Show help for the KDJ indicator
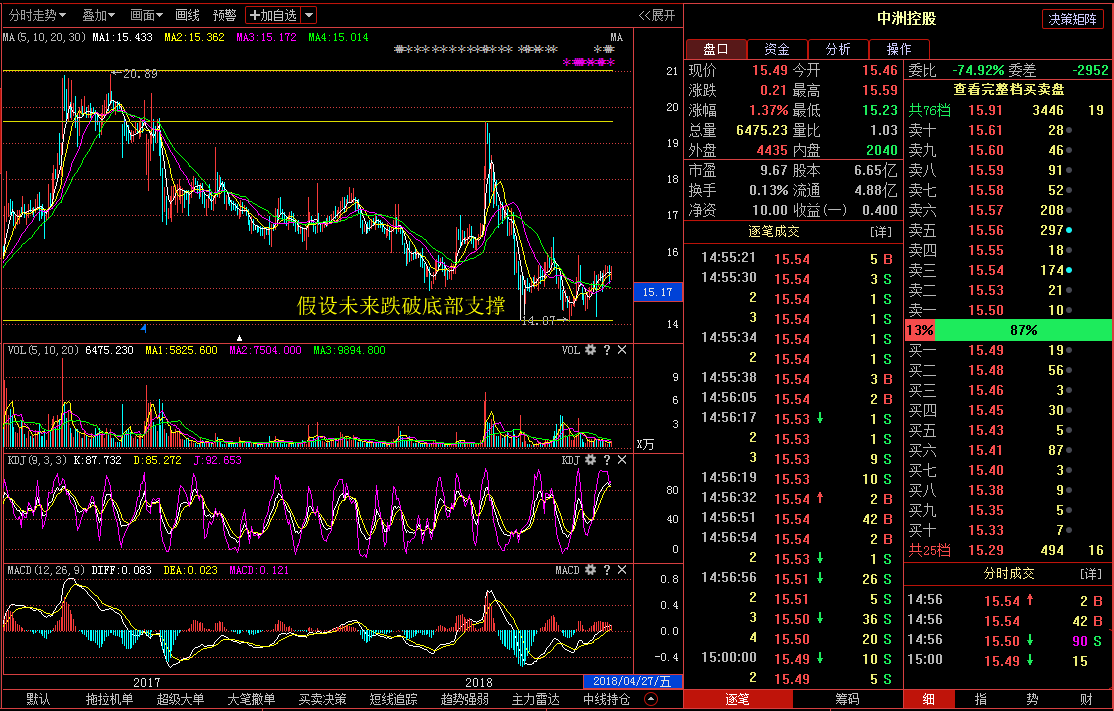Image resolution: width=1114 pixels, height=711 pixels. pyautogui.click(x=606, y=460)
